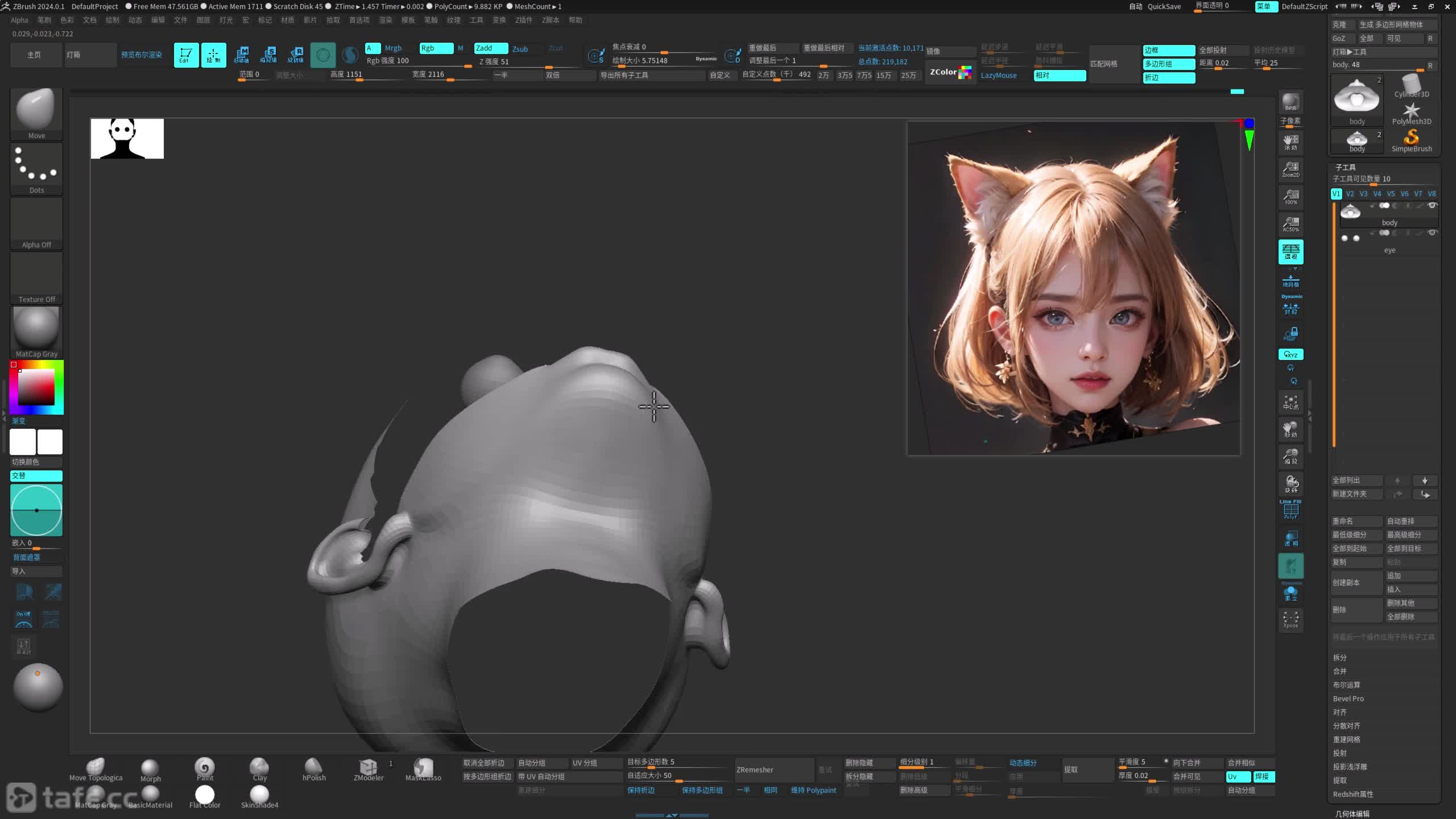Viewport: 1456px width, 819px height.
Task: Pick the SkinShade4 material
Action: pos(259,797)
